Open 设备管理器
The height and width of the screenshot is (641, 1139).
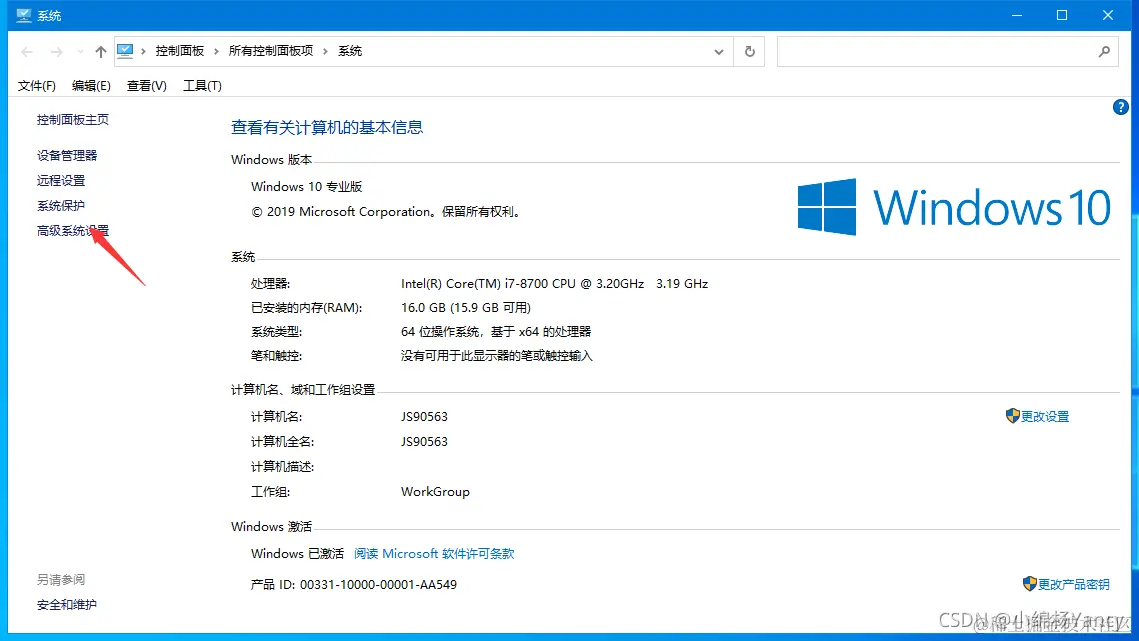(x=67, y=156)
